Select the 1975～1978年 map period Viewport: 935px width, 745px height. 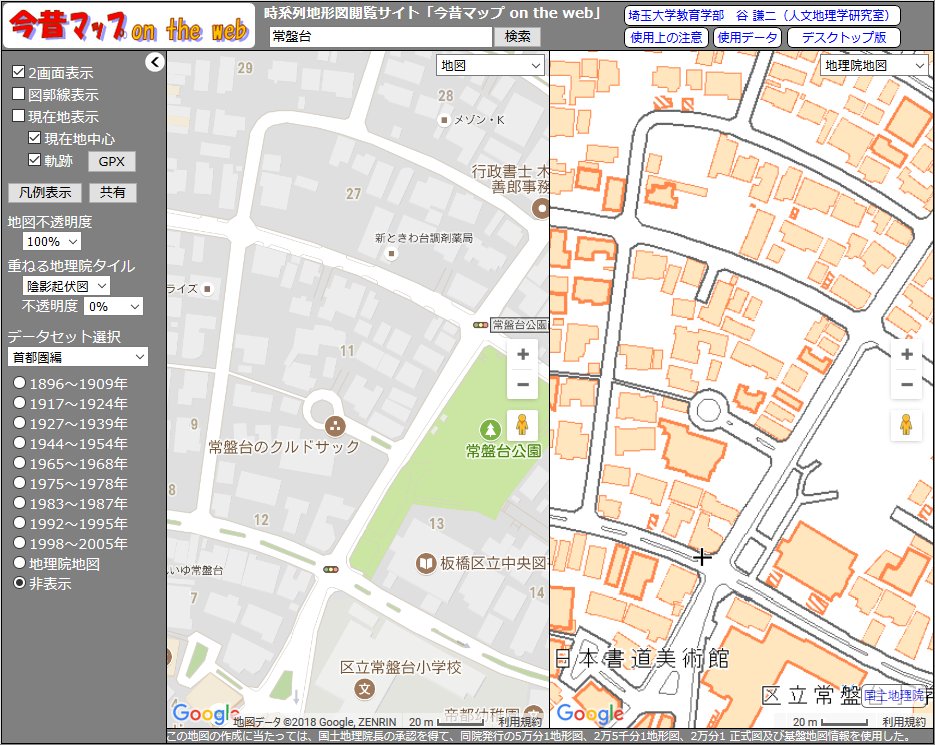(x=20, y=483)
